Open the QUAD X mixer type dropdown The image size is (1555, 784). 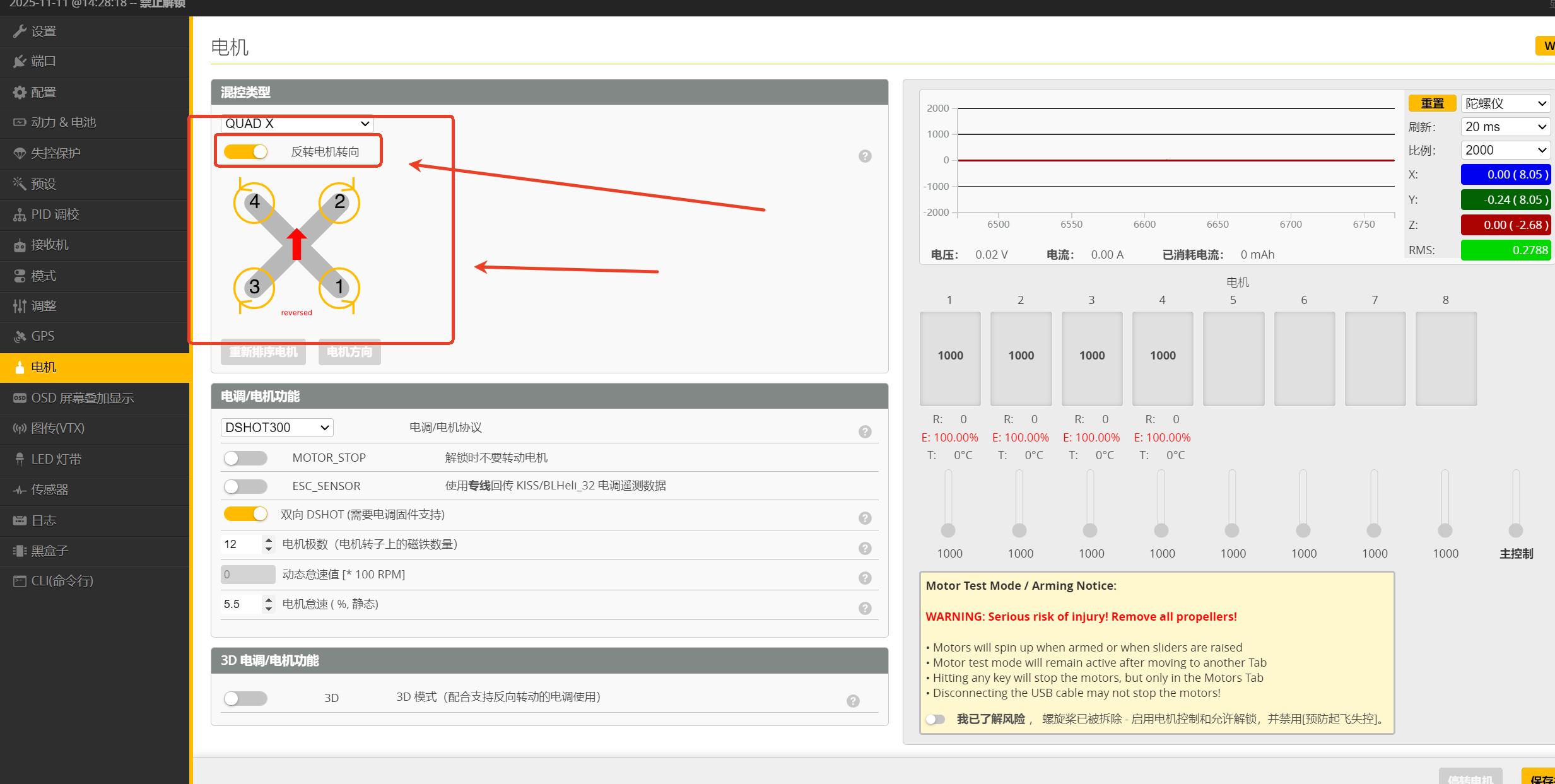pyautogui.click(x=296, y=124)
